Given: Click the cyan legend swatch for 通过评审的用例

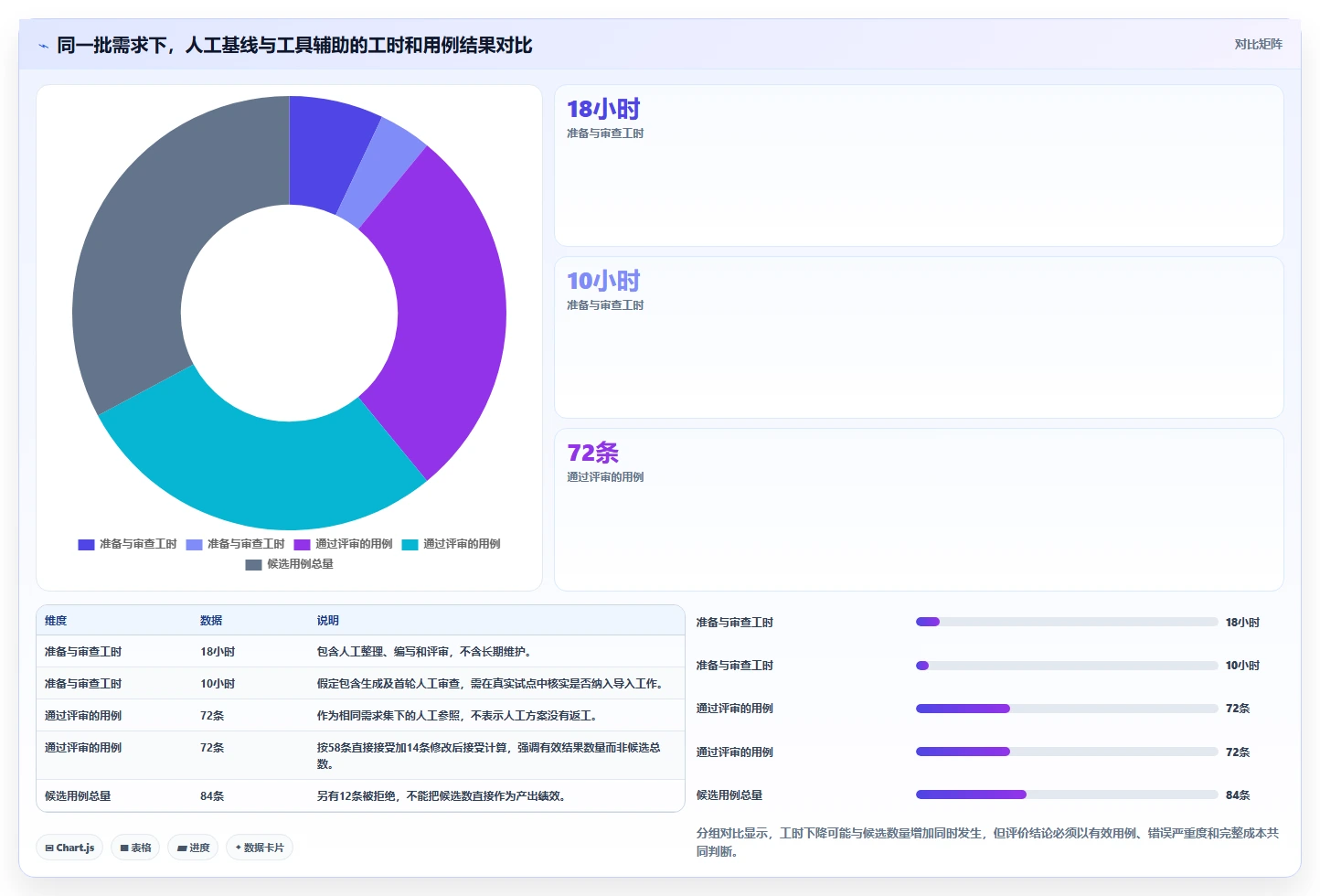Looking at the screenshot, I should point(410,544).
